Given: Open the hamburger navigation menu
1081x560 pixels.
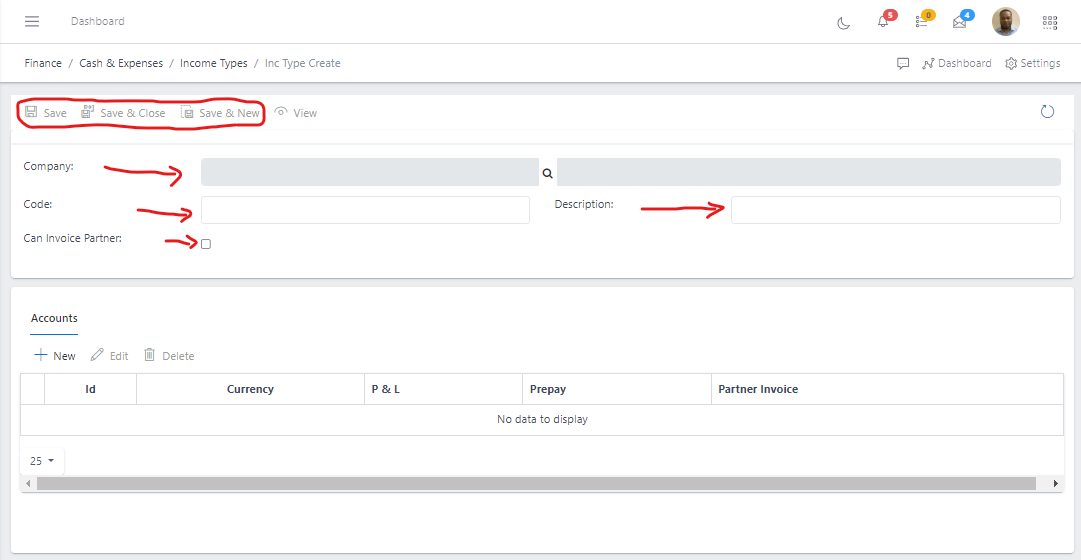Looking at the screenshot, I should 32,21.
